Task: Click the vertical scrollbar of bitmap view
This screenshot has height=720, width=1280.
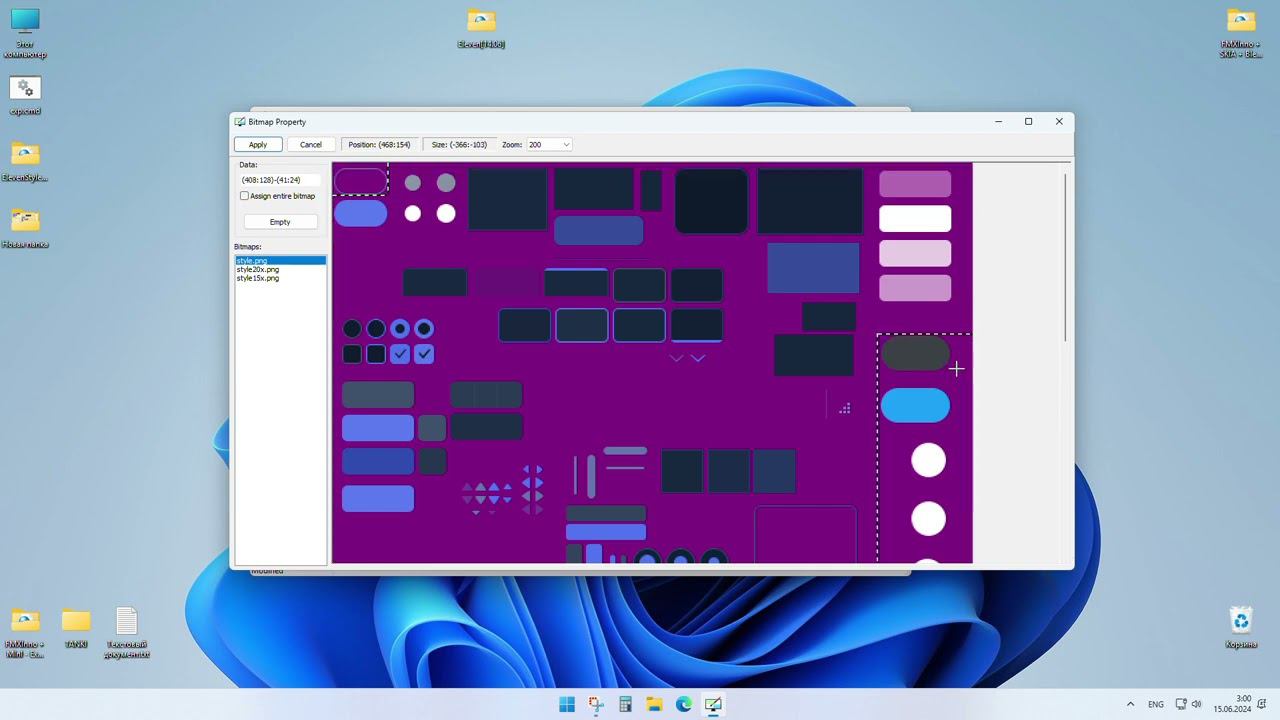Action: coord(1066,258)
